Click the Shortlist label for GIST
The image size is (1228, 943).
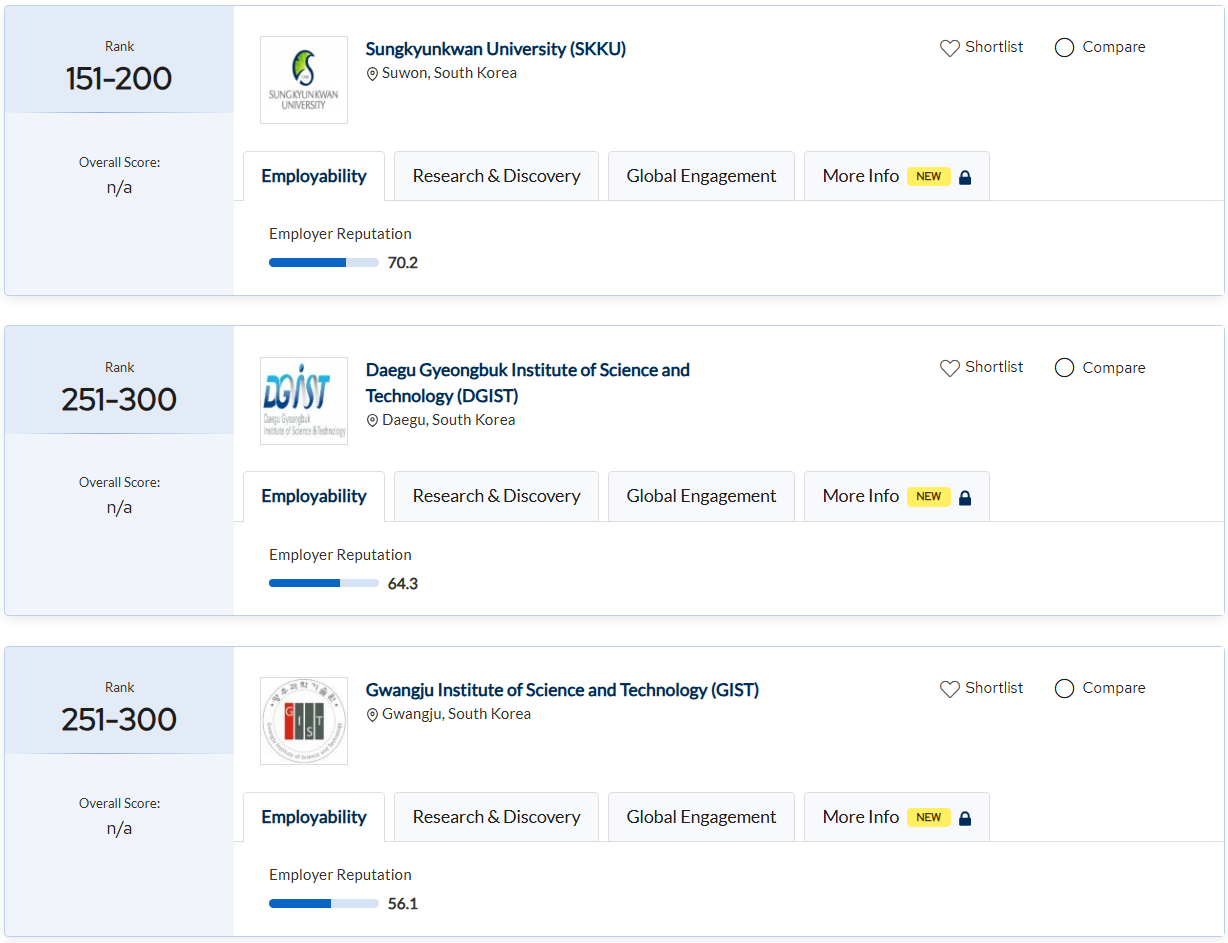[x=994, y=688]
